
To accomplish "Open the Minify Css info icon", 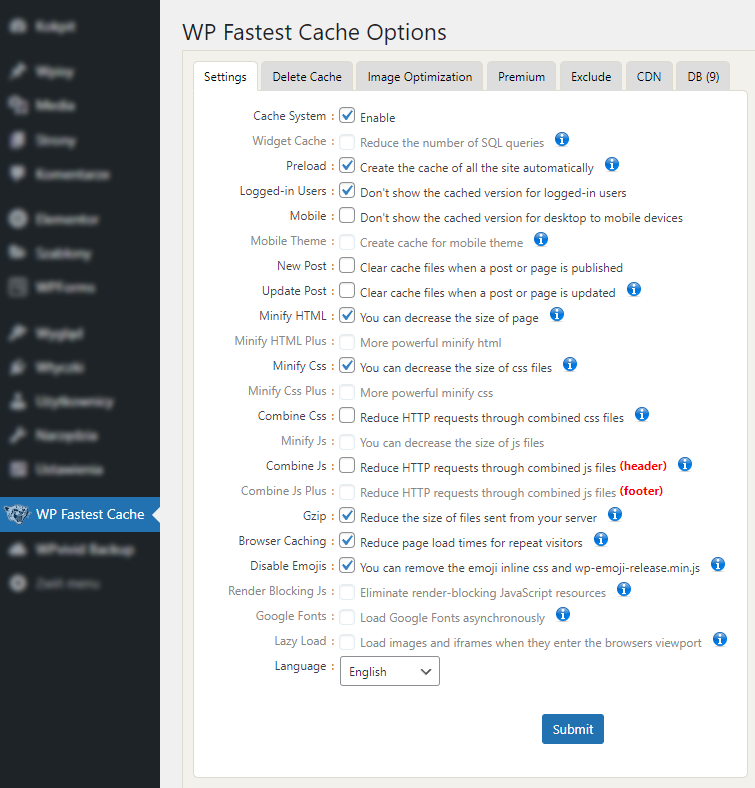I will tap(569, 364).
